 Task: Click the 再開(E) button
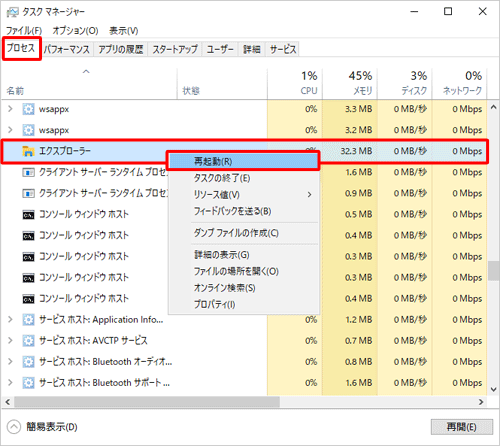(462, 427)
